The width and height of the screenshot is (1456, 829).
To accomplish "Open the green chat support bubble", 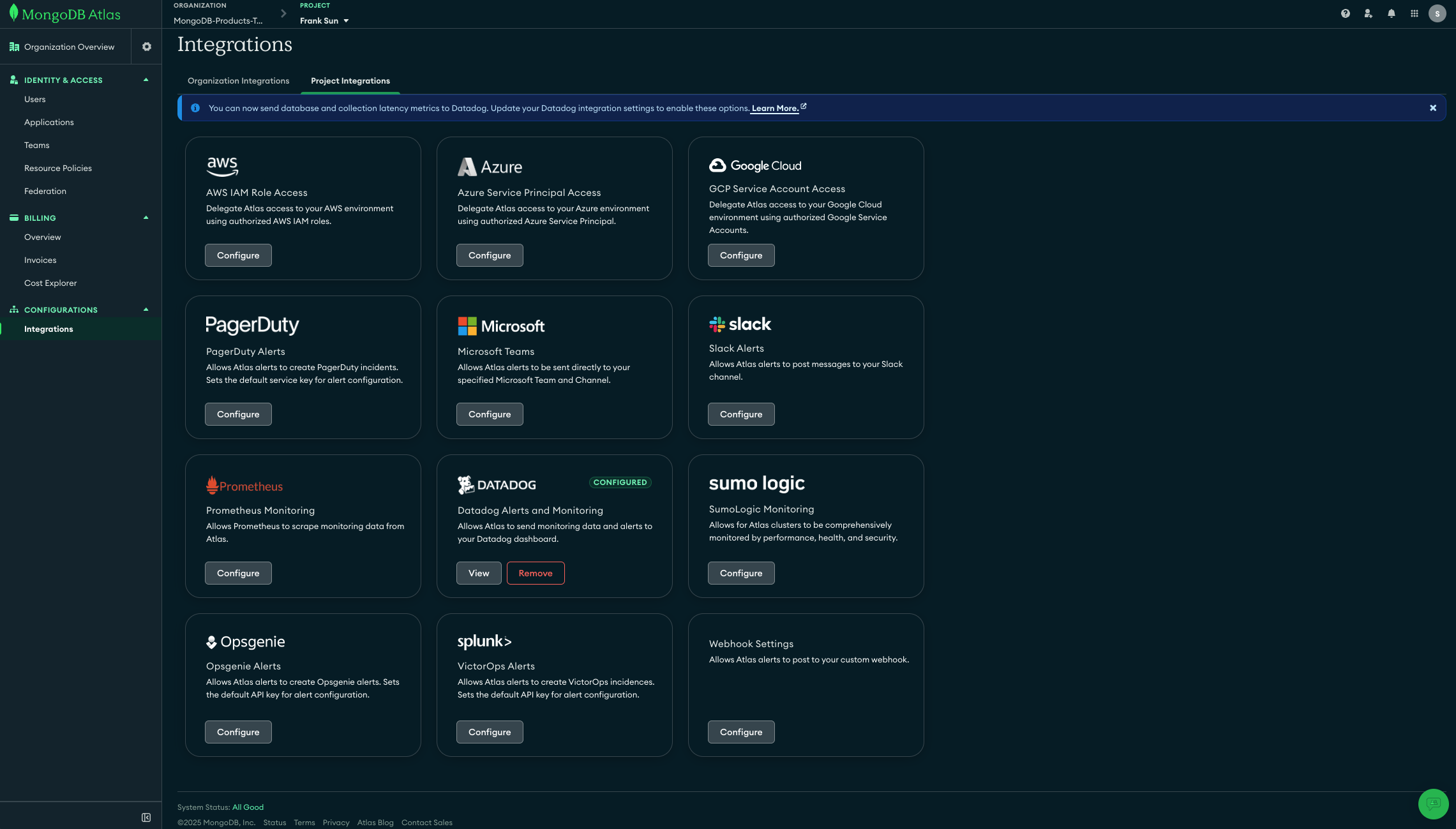I will click(x=1433, y=803).
